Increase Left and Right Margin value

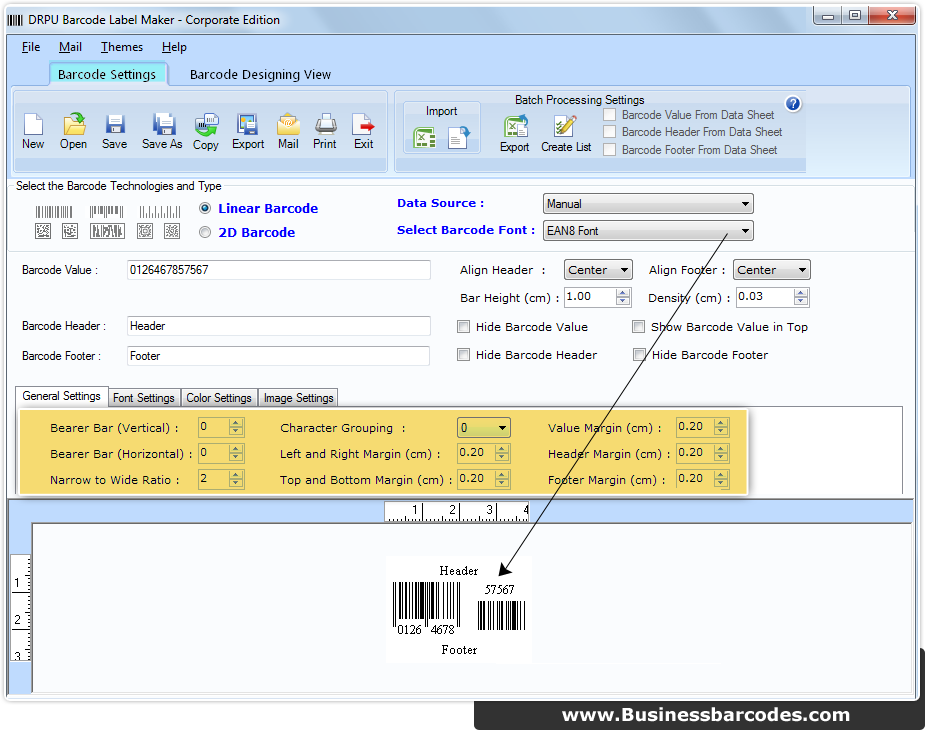[x=502, y=449]
